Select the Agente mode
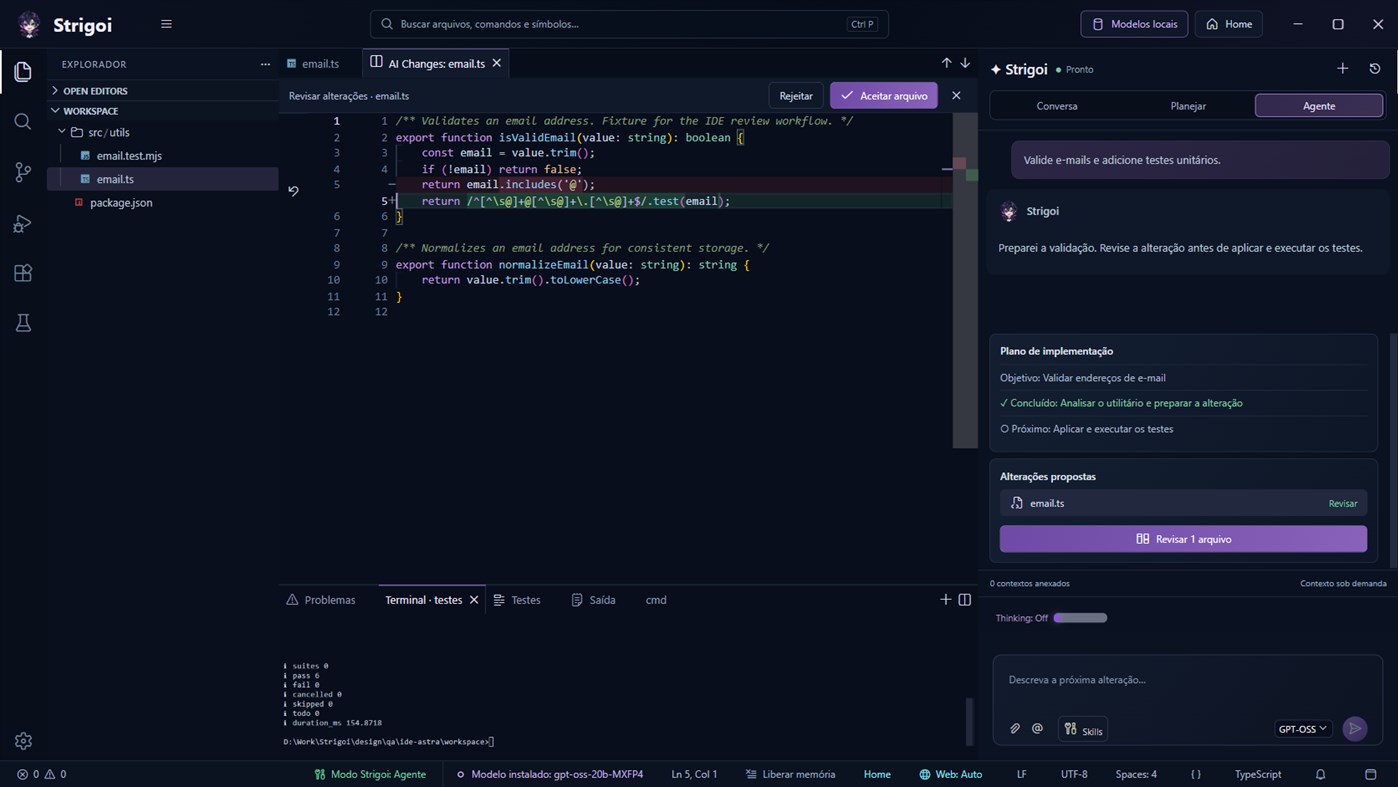The width and height of the screenshot is (1398, 787). click(x=1319, y=106)
